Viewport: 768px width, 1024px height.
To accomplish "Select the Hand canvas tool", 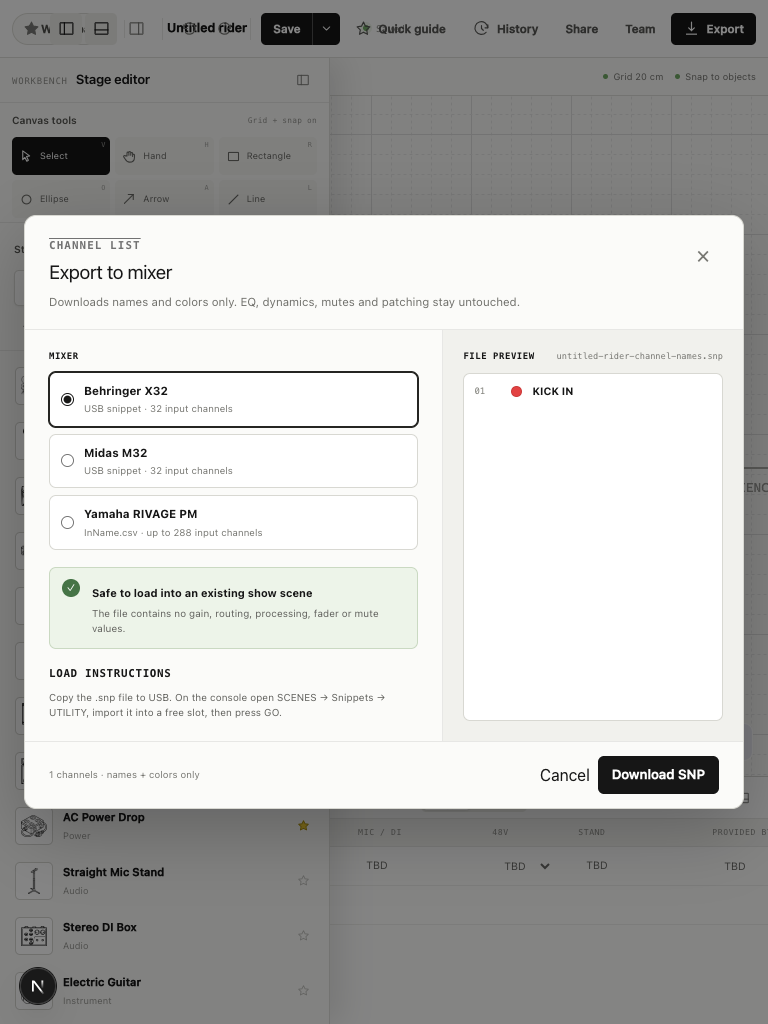I will tap(164, 156).
